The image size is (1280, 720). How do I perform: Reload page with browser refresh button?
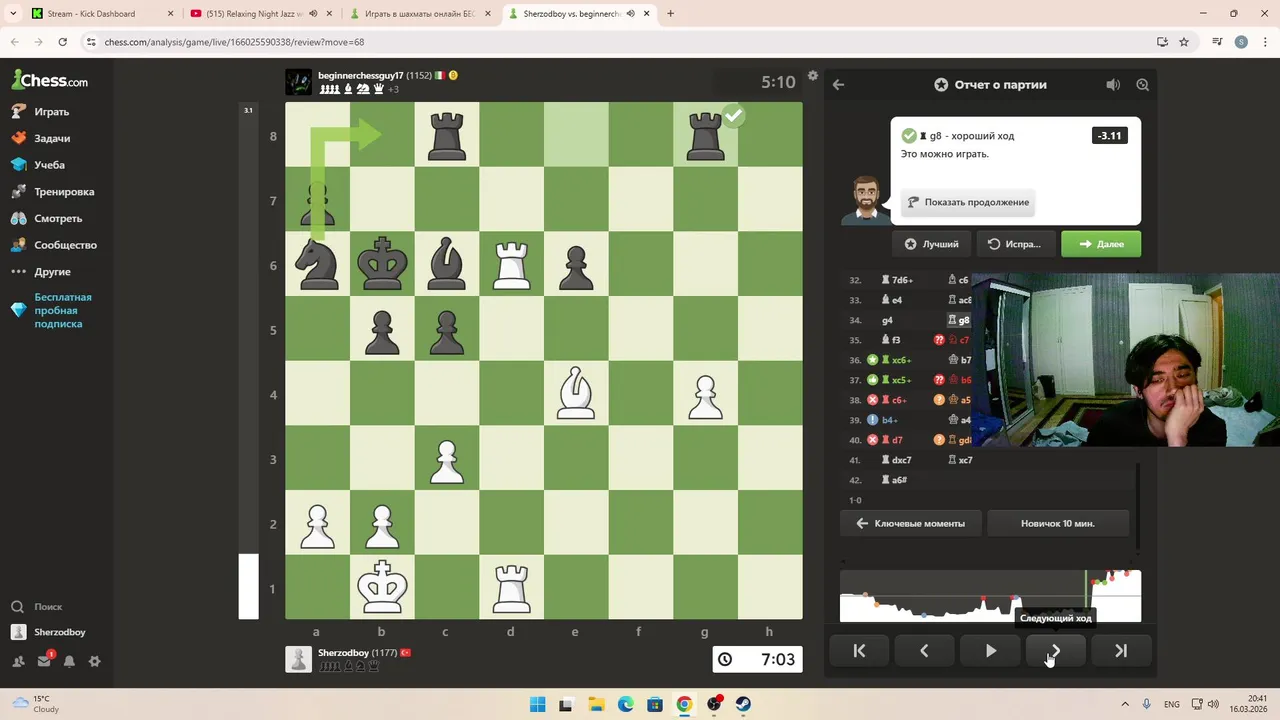click(x=62, y=42)
